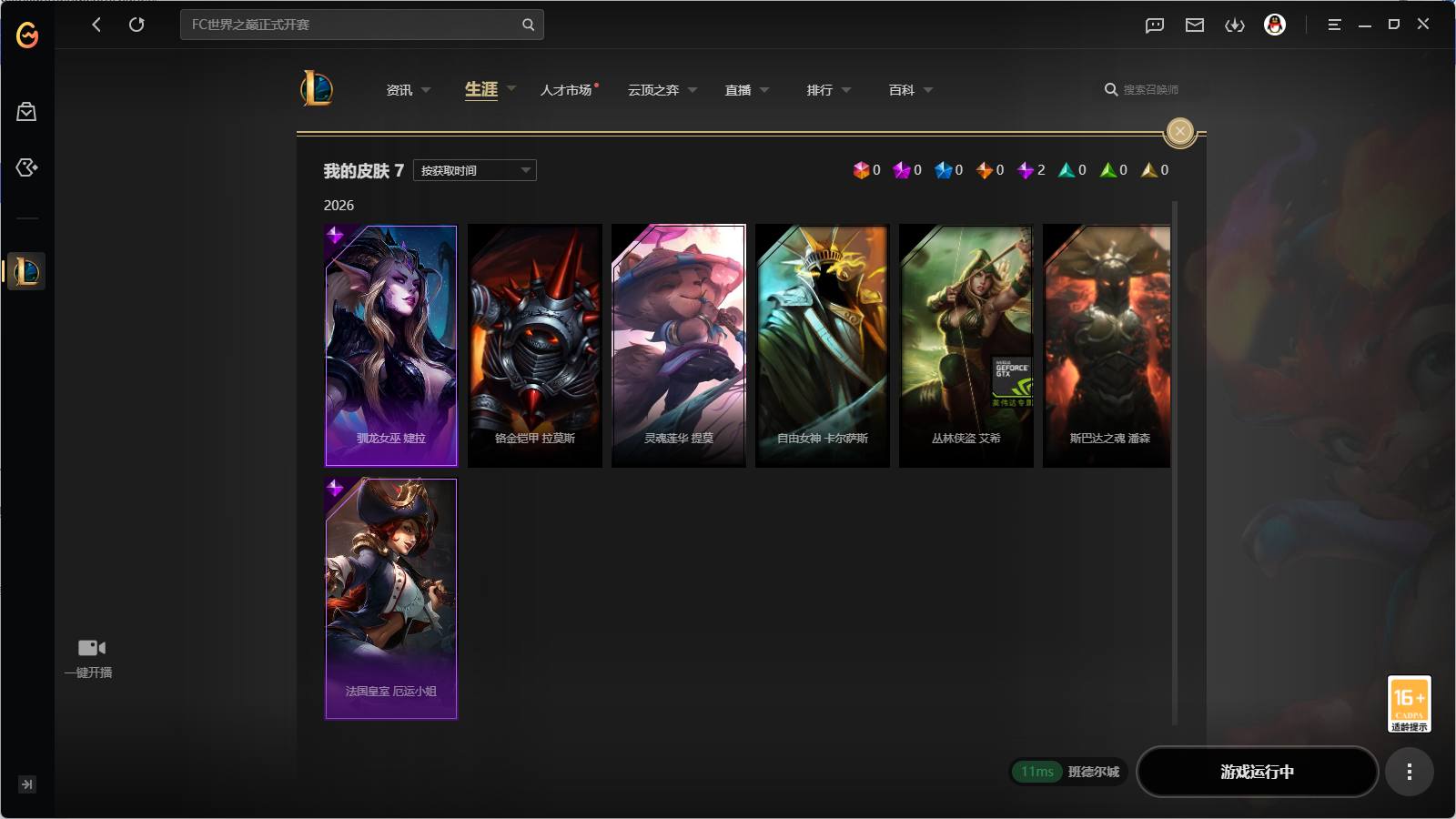Click the WeGame logo icon

click(x=27, y=35)
